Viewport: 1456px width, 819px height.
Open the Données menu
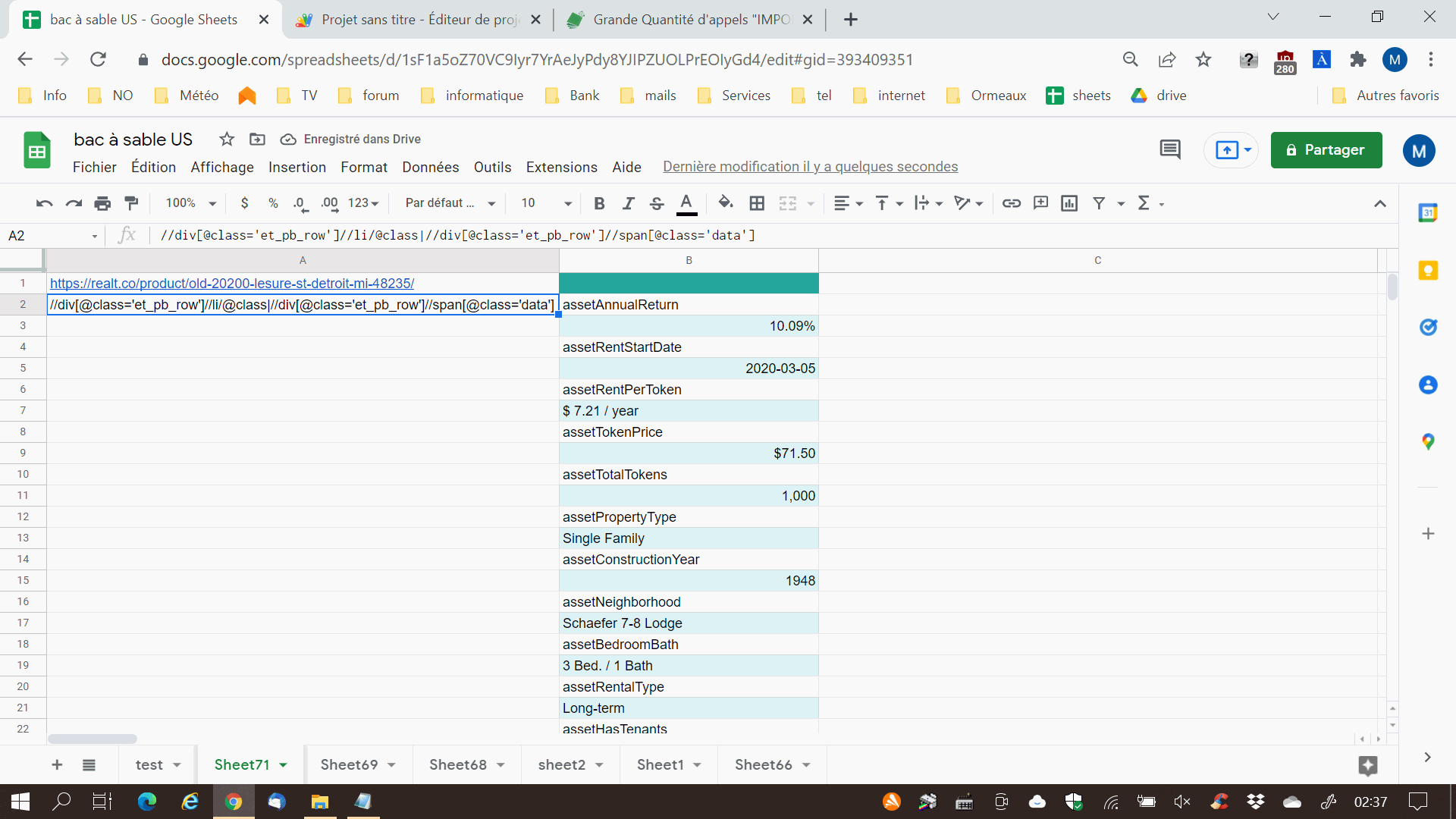(430, 167)
